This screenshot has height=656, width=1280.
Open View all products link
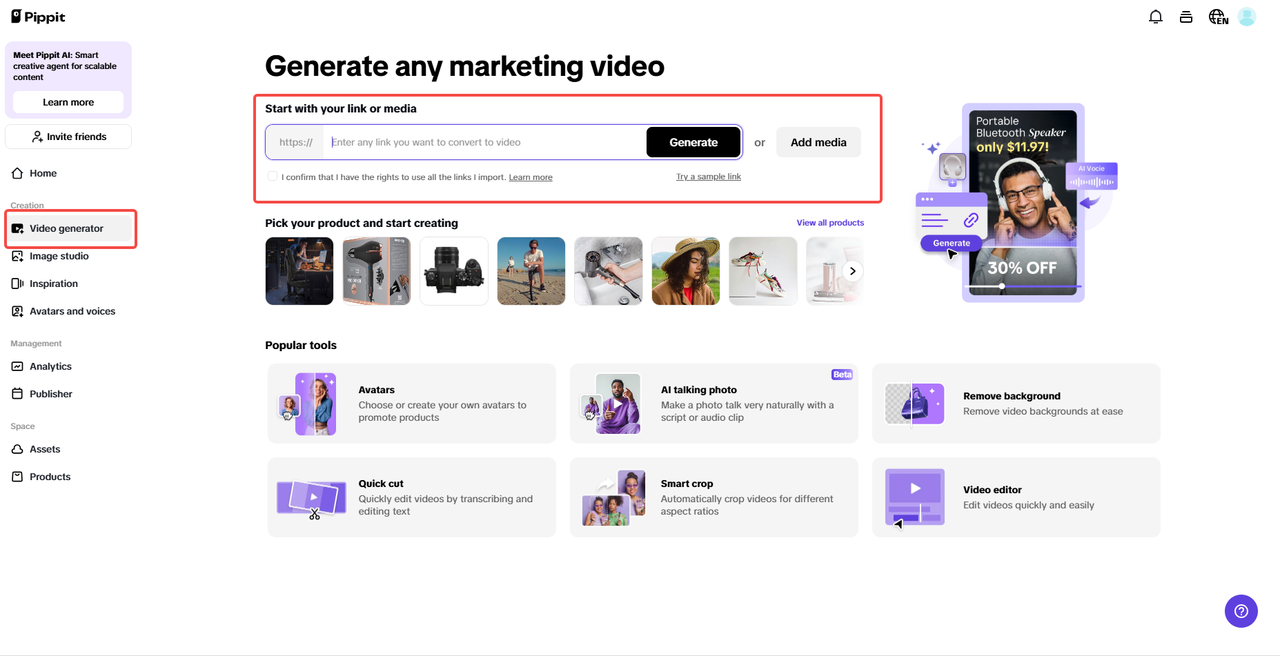[830, 222]
